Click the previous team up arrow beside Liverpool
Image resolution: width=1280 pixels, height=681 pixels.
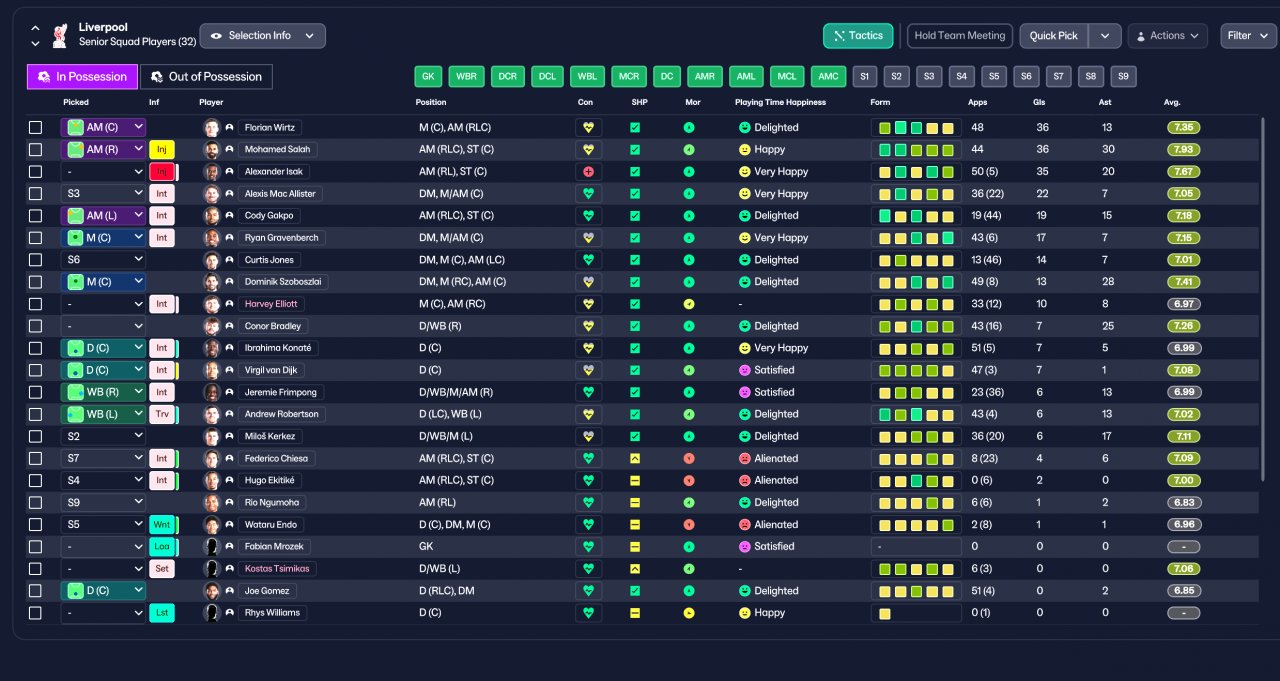pos(36,28)
